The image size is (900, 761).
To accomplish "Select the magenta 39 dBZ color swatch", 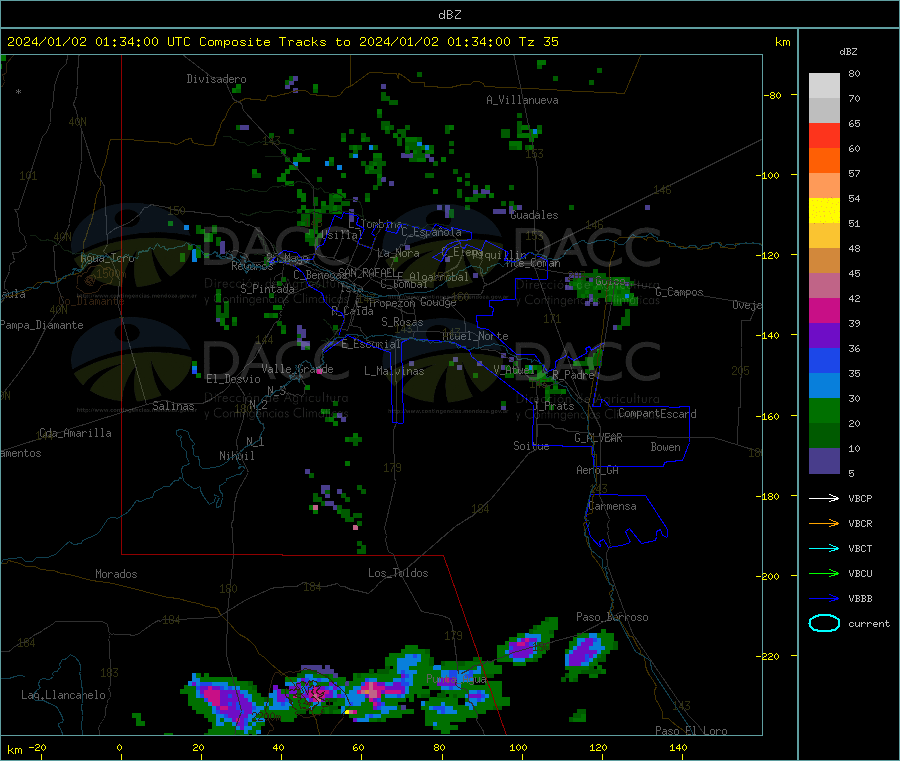I will [824, 310].
